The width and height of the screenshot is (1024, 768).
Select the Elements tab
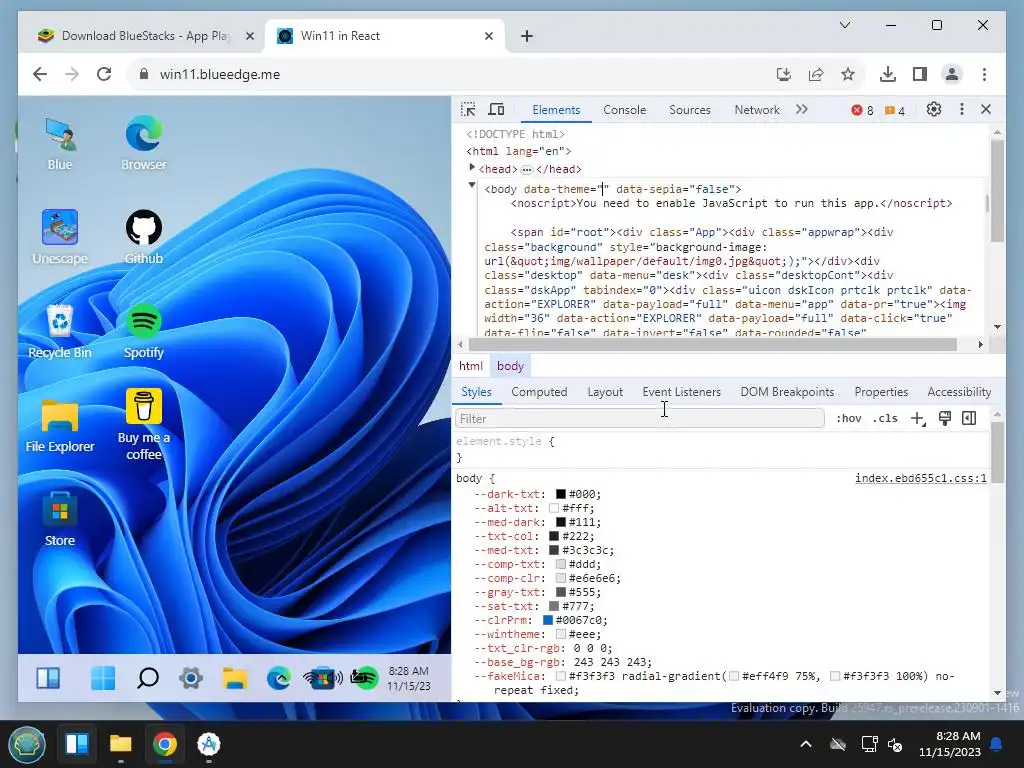pos(556,110)
